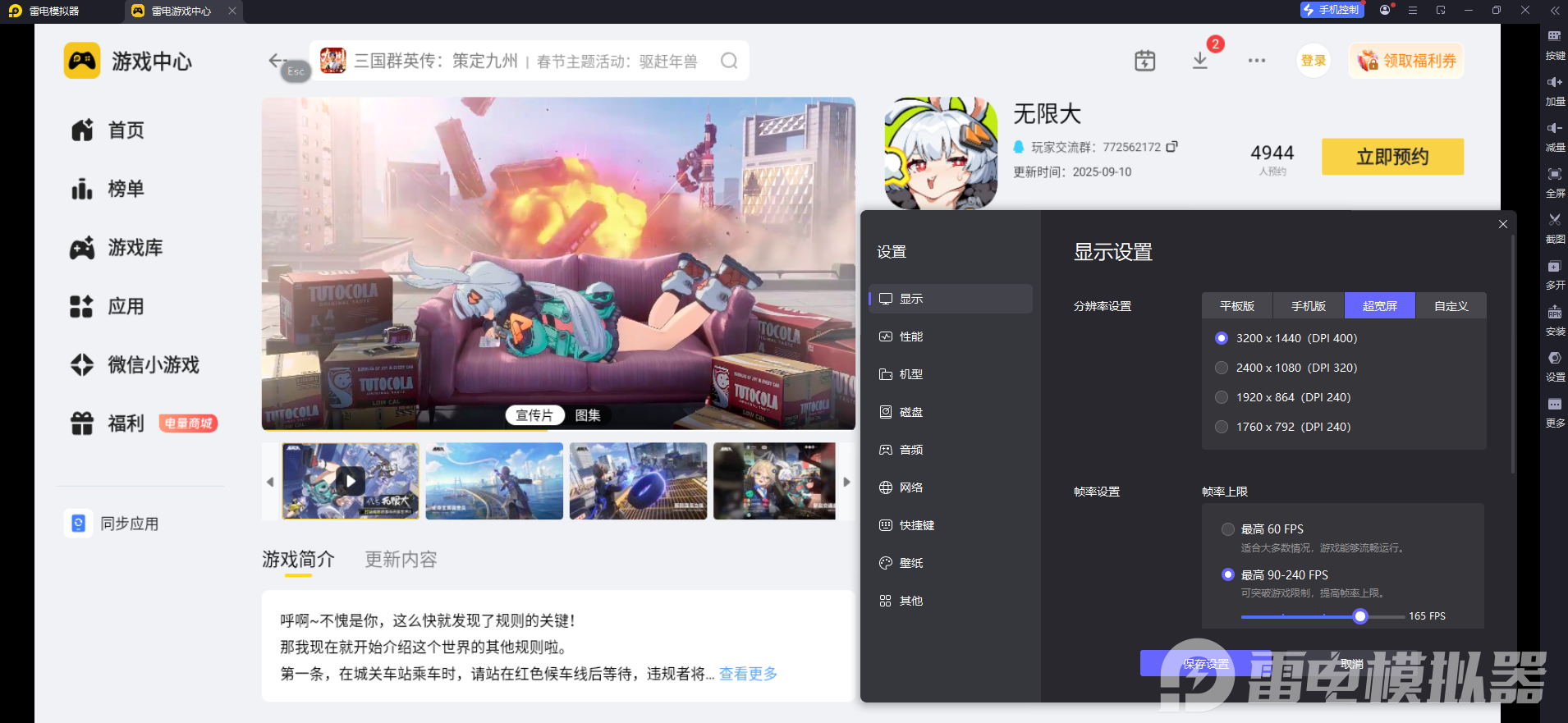Switch to the 图集 gallery view
This screenshot has width=1568, height=723.
click(x=588, y=415)
